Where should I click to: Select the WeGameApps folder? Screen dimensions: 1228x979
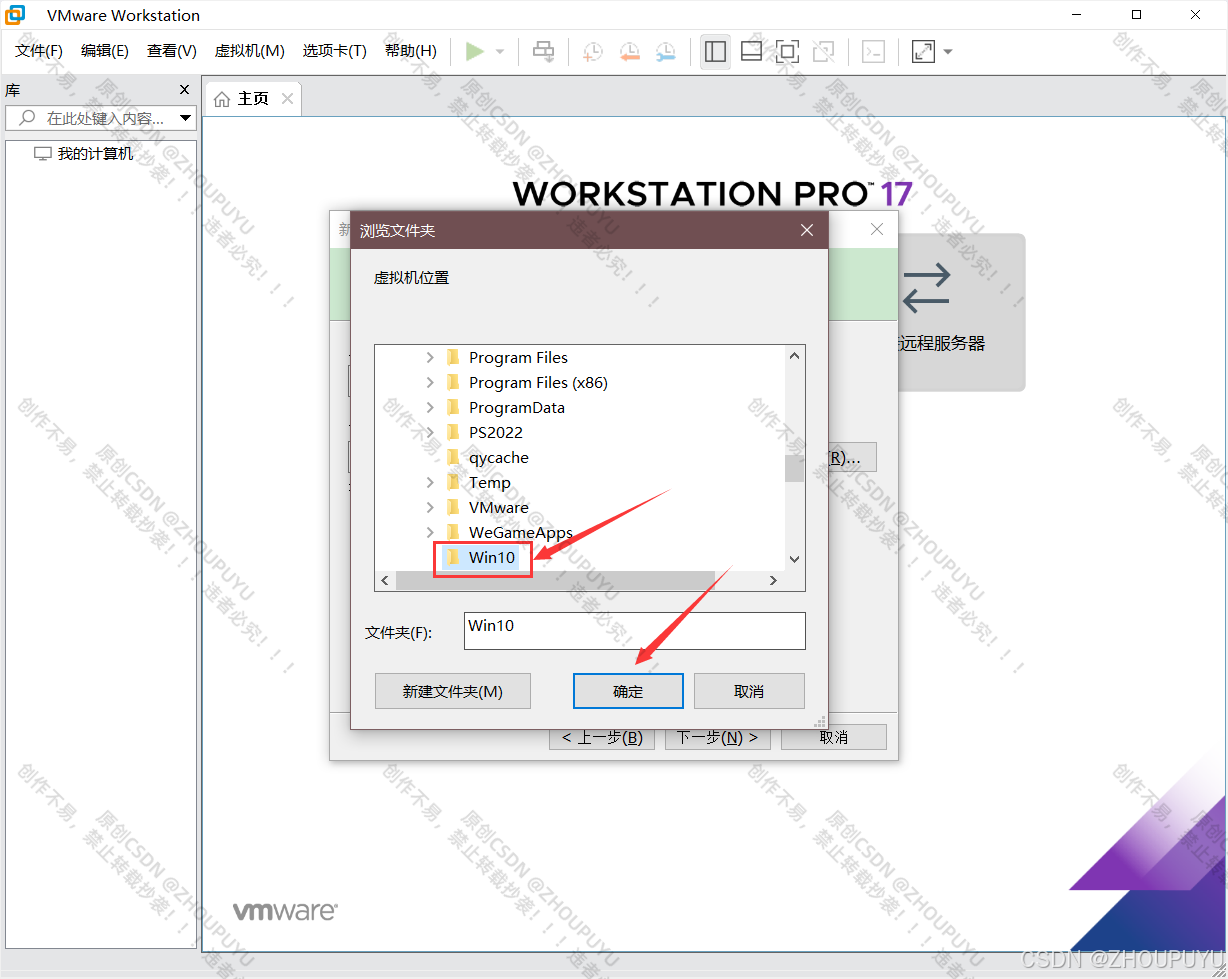point(520,532)
